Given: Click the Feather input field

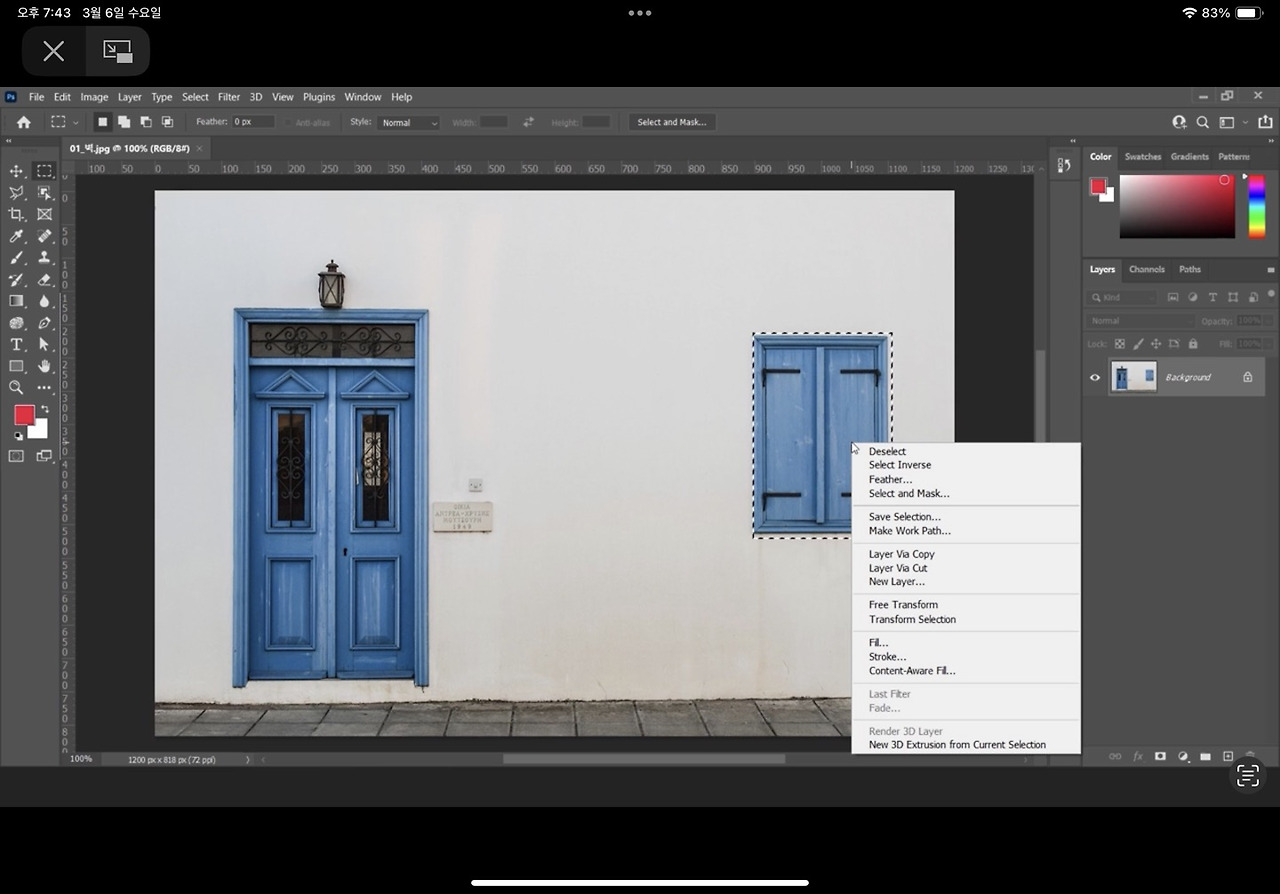Looking at the screenshot, I should [x=253, y=122].
